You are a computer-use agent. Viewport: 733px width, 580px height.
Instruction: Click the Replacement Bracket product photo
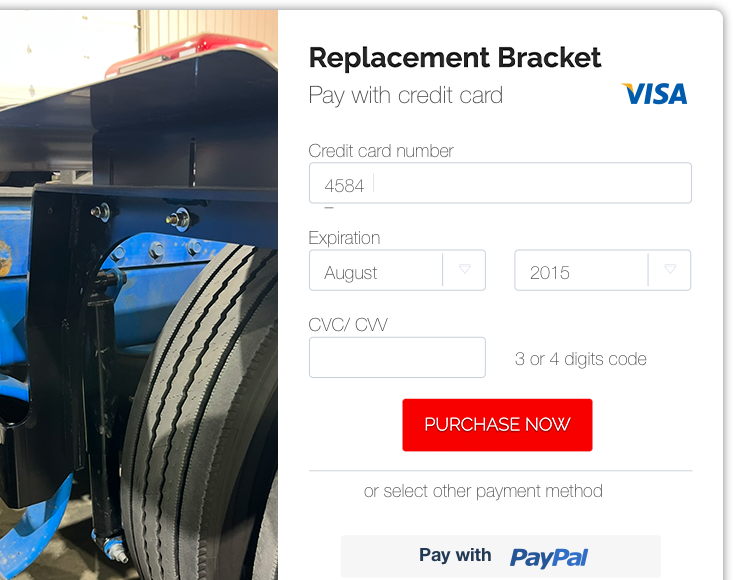pos(139,295)
